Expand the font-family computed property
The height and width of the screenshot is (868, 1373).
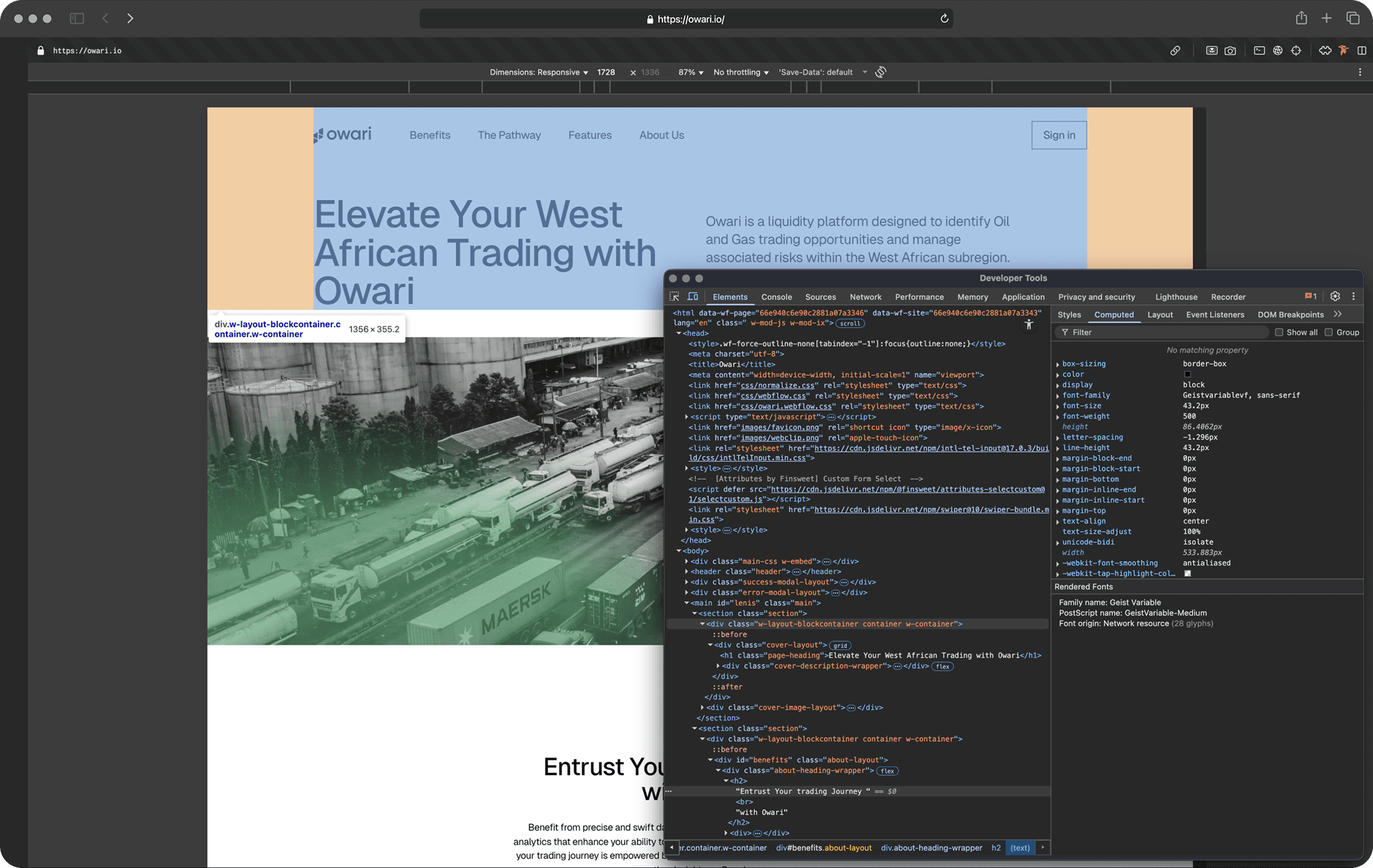1058,396
